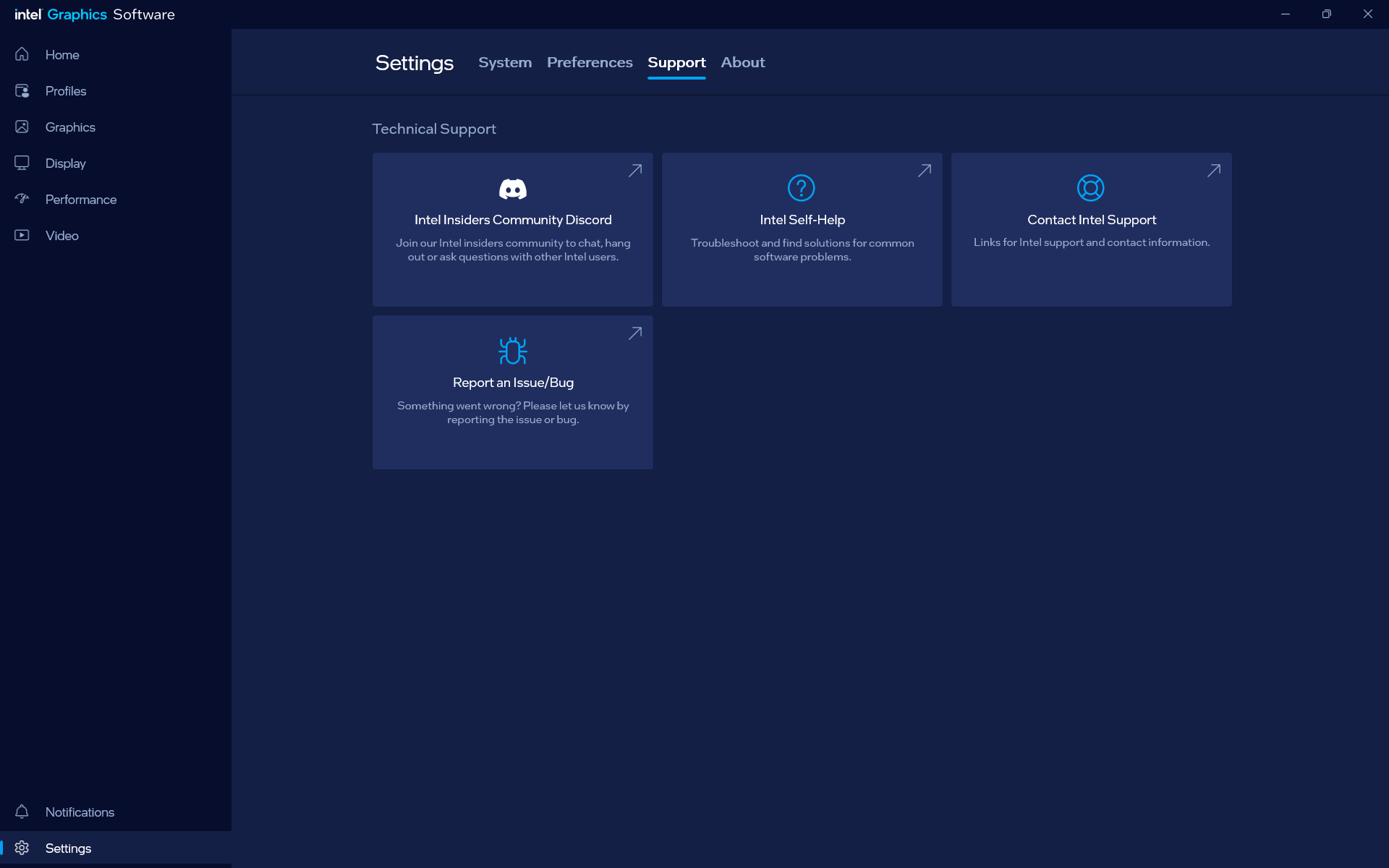Click the Graphics icon in sidebar
This screenshot has height=868, width=1389.
tap(22, 127)
